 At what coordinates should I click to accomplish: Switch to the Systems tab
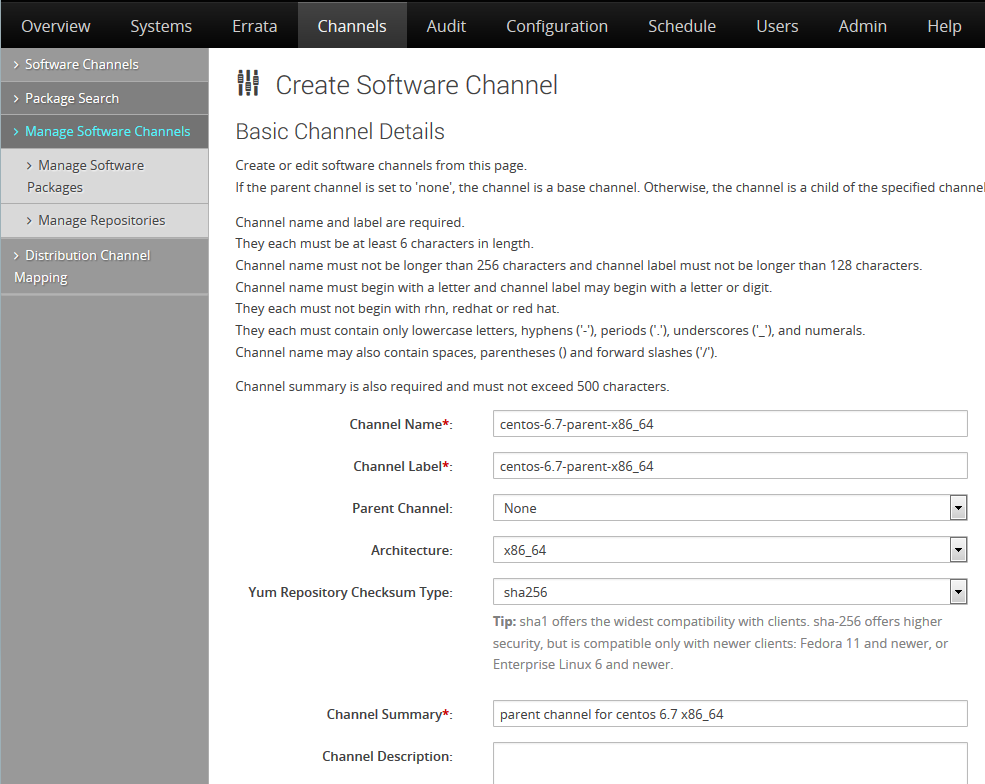click(x=161, y=26)
